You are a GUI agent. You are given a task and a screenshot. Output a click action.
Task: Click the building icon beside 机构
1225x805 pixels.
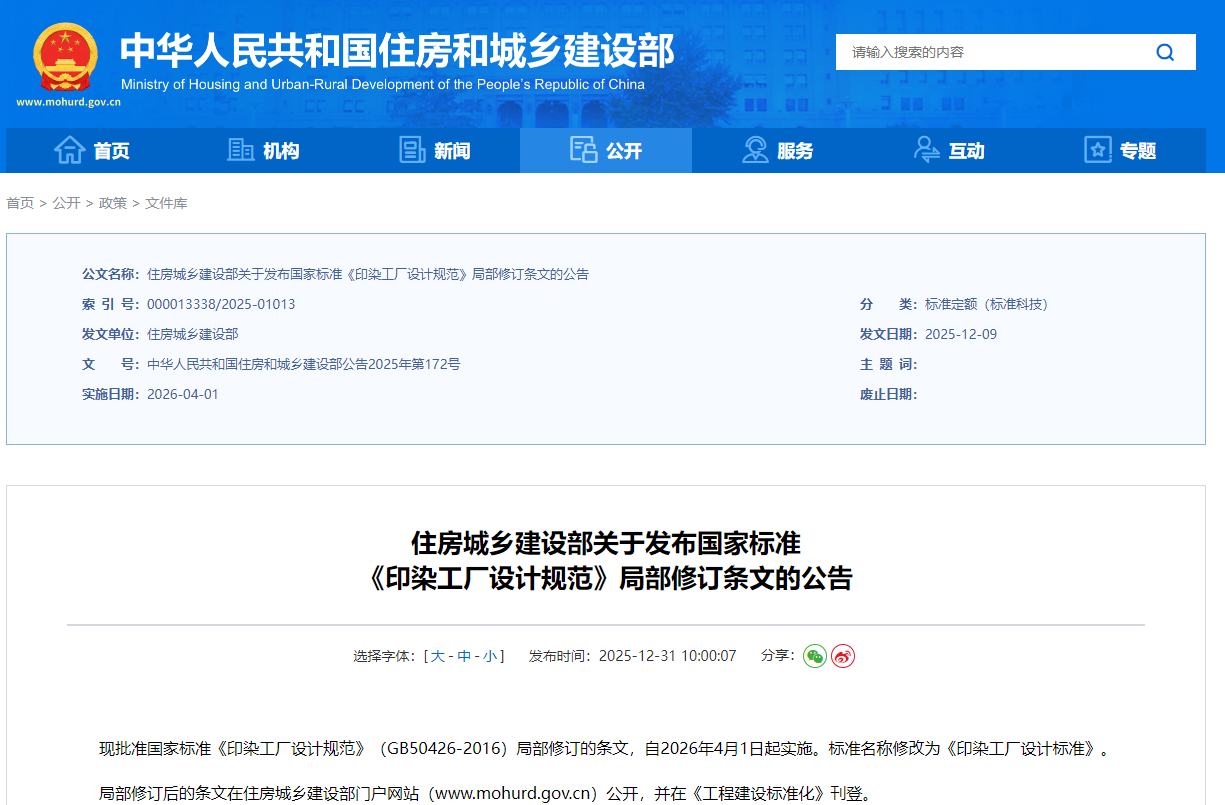[240, 150]
